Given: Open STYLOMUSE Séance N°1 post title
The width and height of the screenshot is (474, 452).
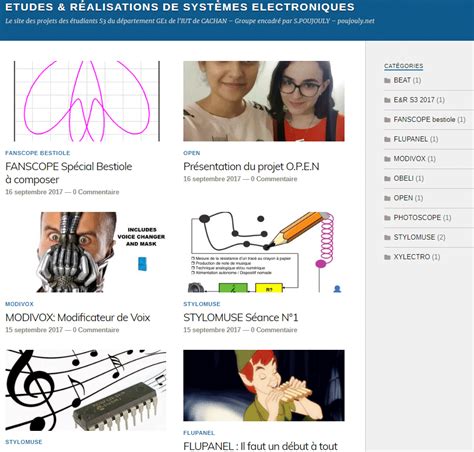Looking at the screenshot, I should [x=241, y=317].
